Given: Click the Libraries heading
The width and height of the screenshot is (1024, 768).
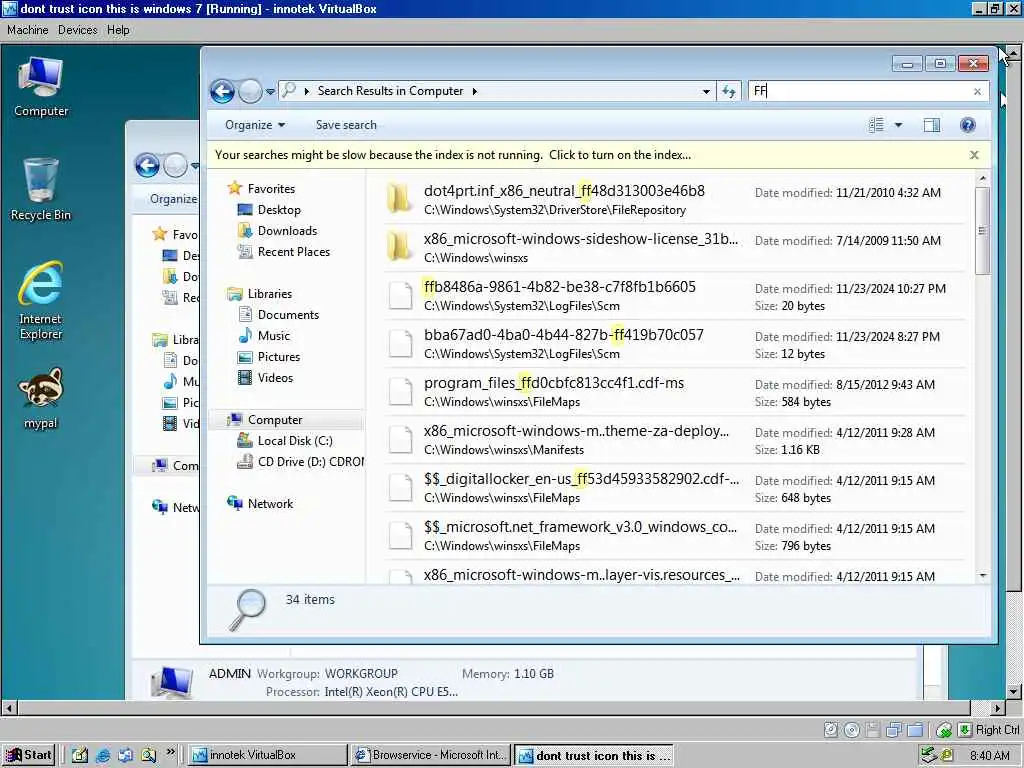Looking at the screenshot, I should 269,294.
